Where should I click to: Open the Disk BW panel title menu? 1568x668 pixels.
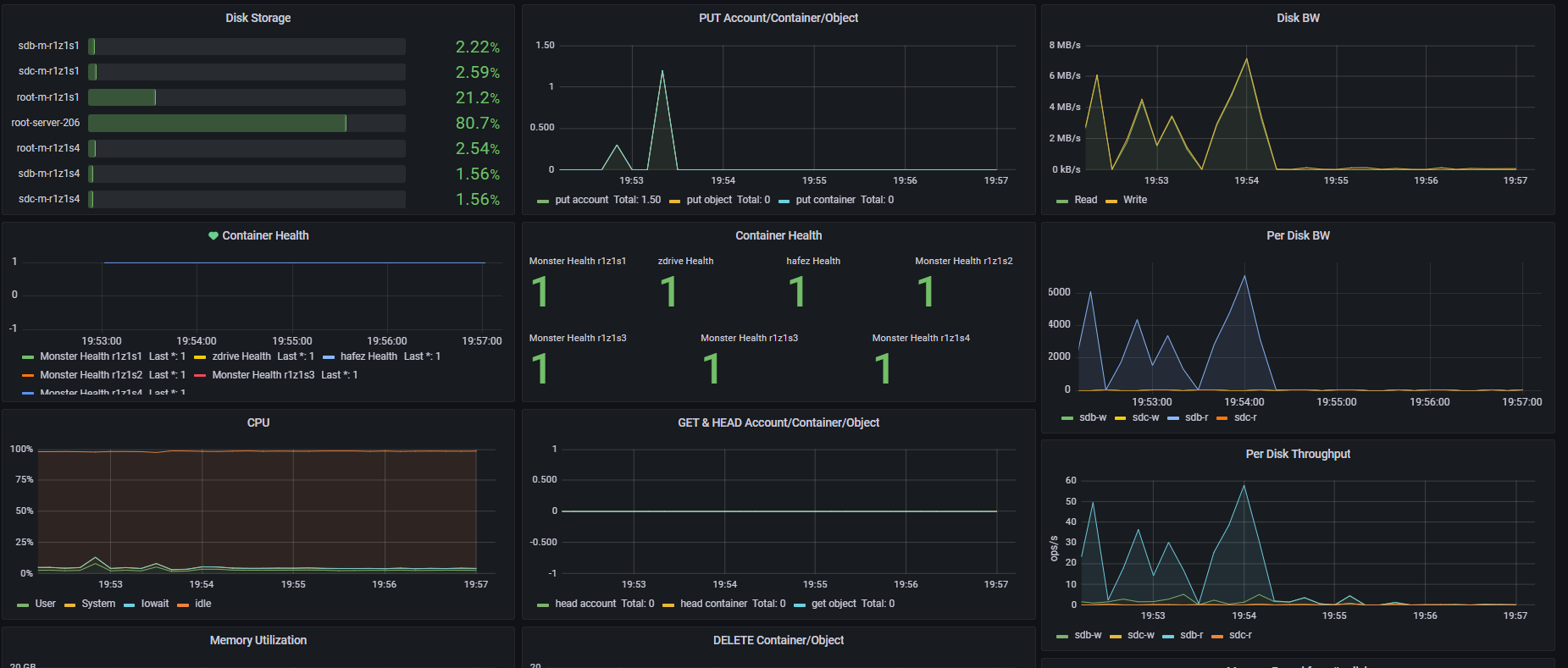1298,18
